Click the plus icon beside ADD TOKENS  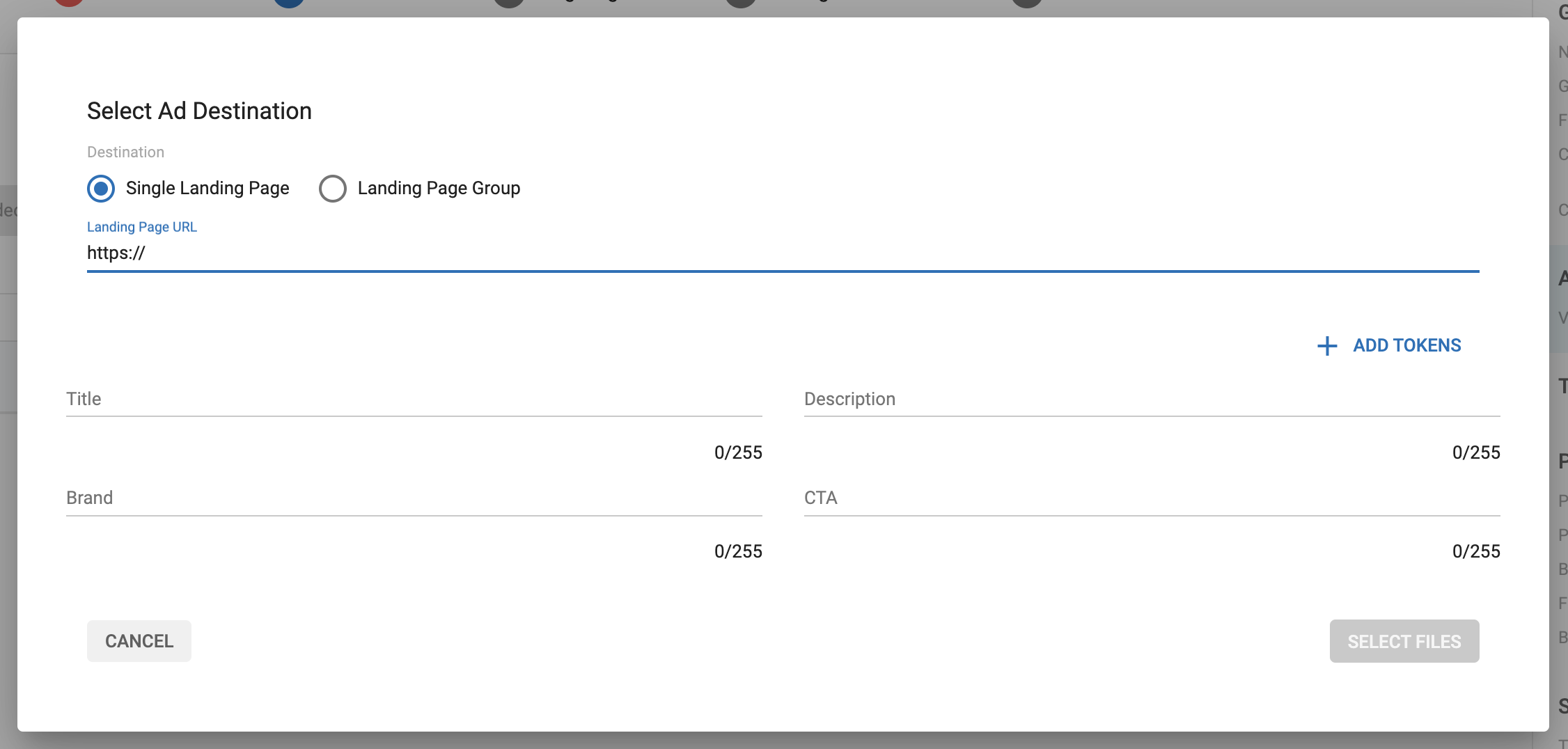pos(1327,346)
